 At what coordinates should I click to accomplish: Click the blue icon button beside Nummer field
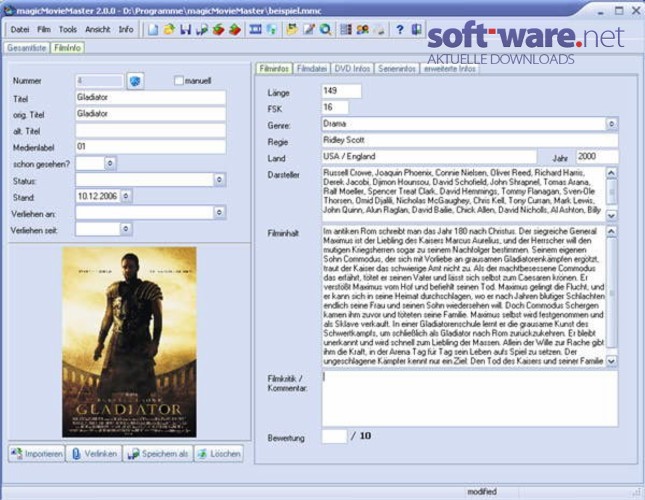point(135,81)
